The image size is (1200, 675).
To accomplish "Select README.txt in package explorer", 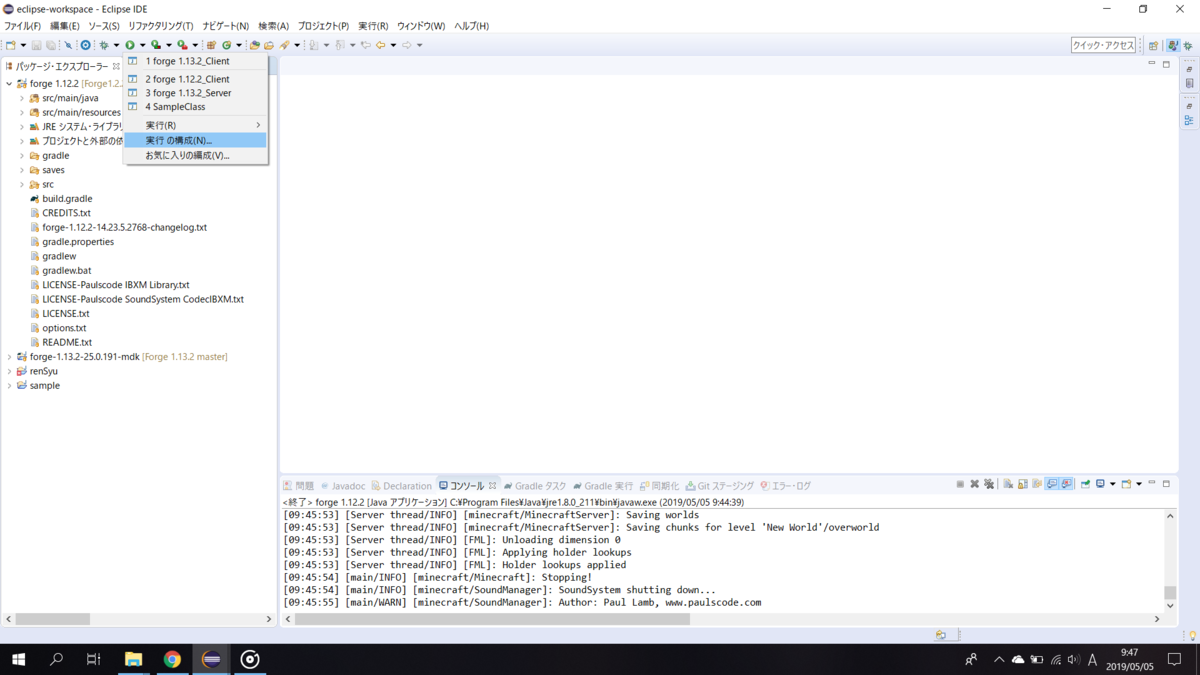I will click(67, 342).
